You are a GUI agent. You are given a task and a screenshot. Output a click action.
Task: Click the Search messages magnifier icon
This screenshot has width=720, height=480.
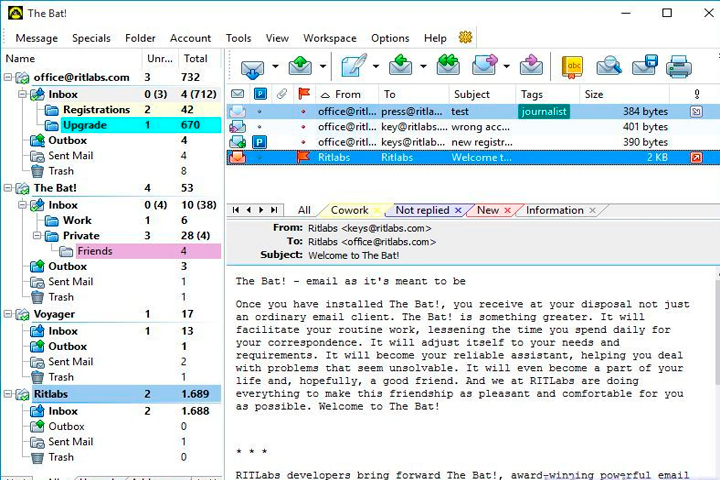point(609,66)
